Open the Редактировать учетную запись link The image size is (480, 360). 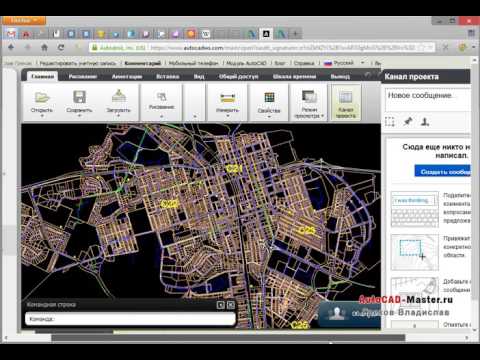pyautogui.click(x=78, y=63)
